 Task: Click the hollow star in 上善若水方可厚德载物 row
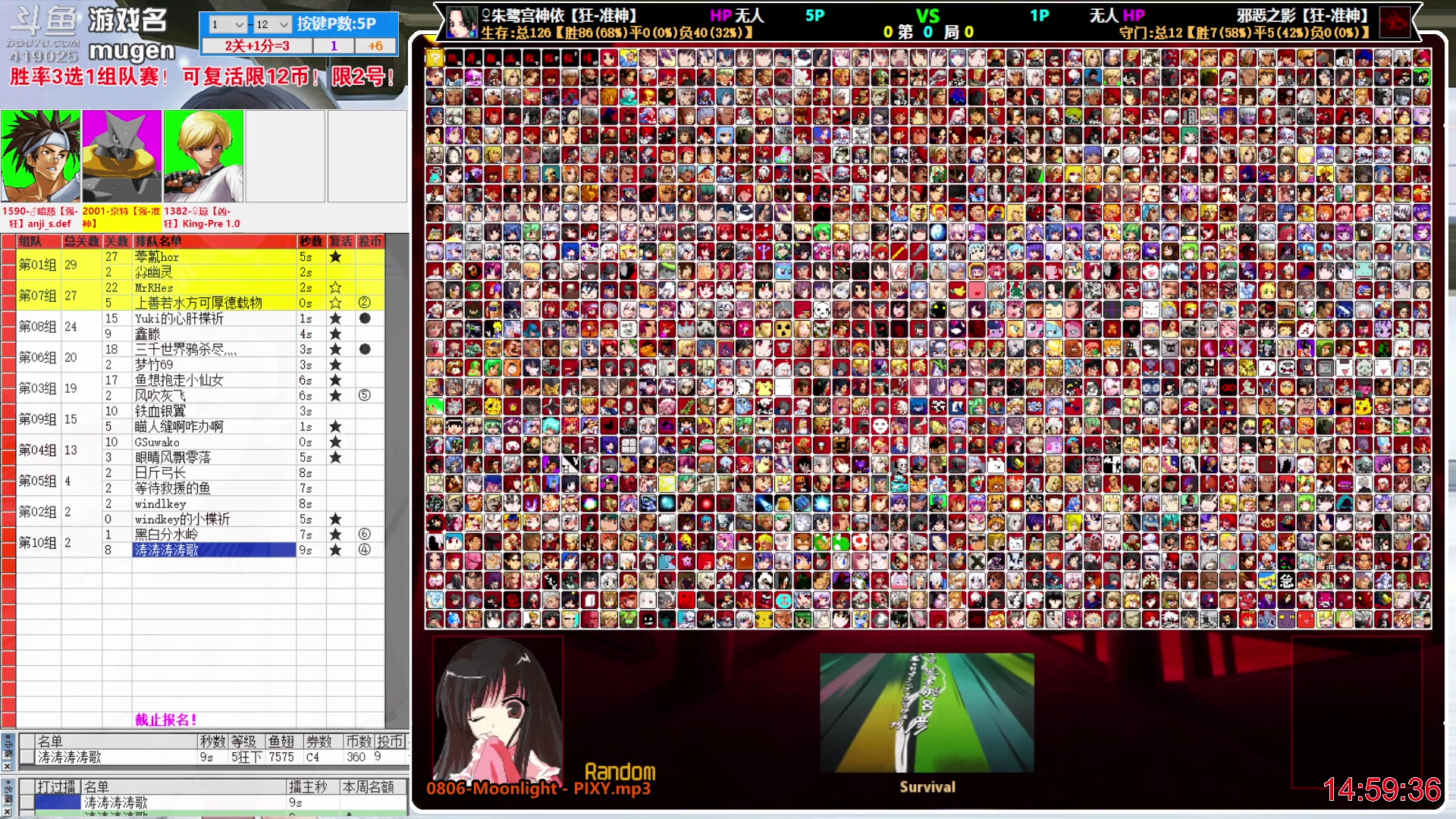pos(335,303)
